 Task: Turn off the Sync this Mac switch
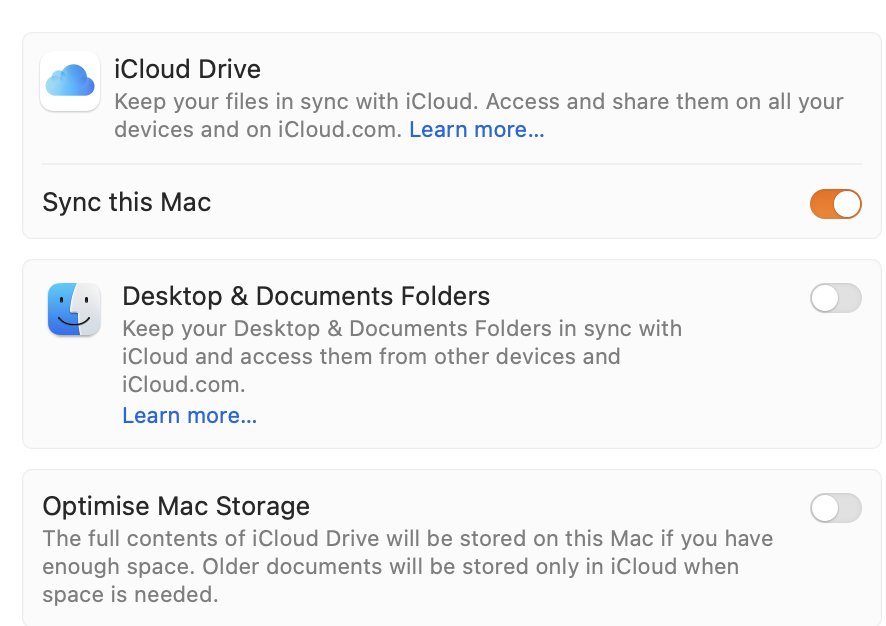[835, 204]
